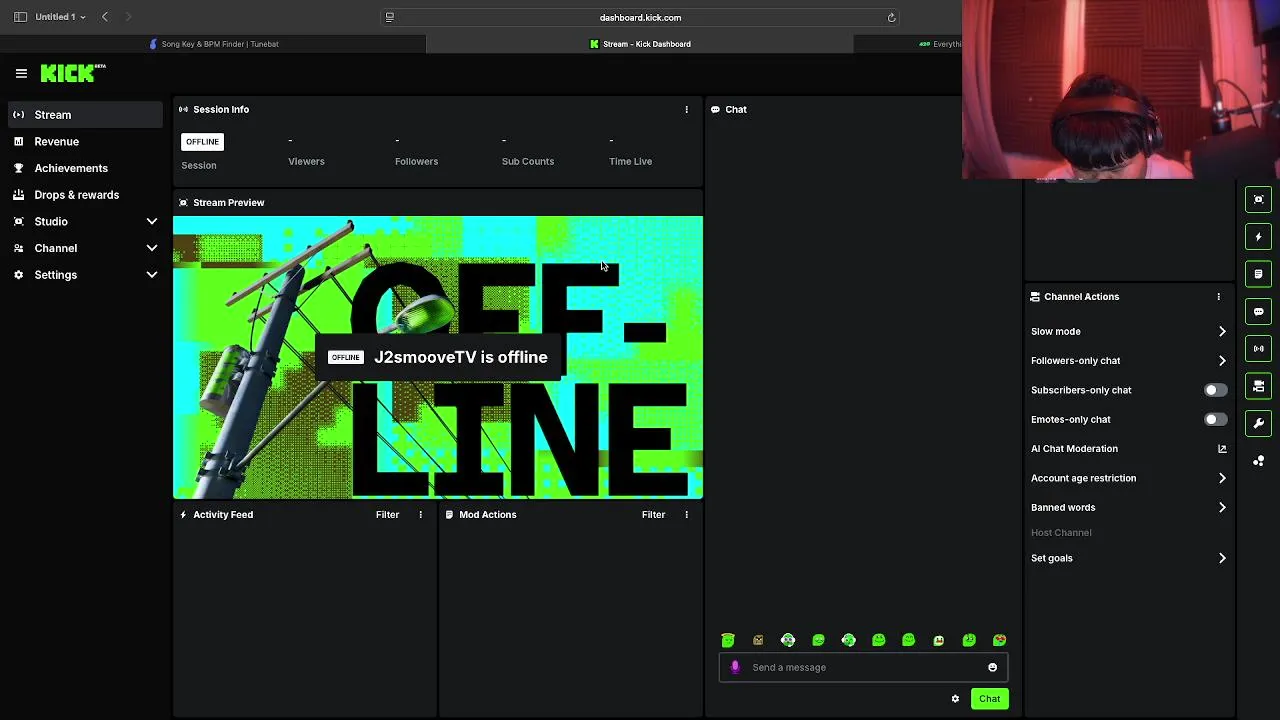The image size is (1280, 720).
Task: Open the emoji picker in chat input
Action: coord(992,667)
